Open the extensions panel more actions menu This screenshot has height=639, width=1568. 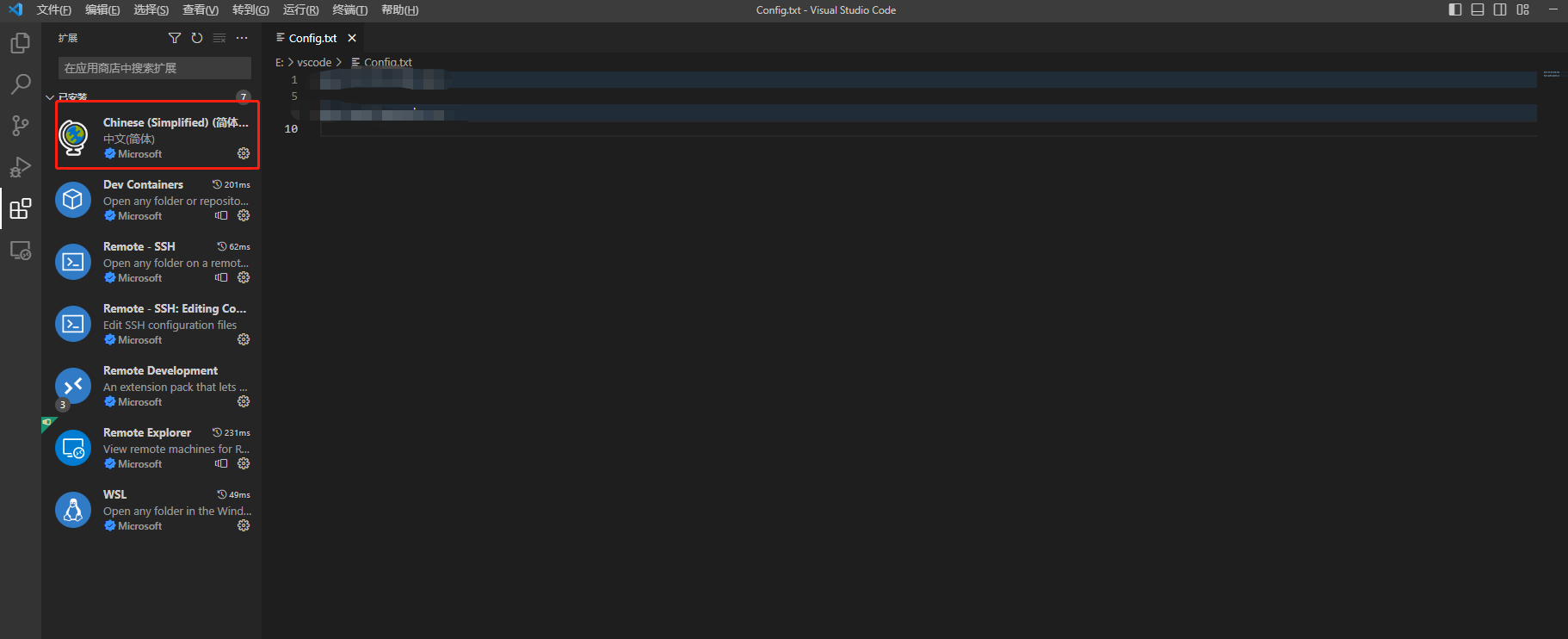pos(242,38)
